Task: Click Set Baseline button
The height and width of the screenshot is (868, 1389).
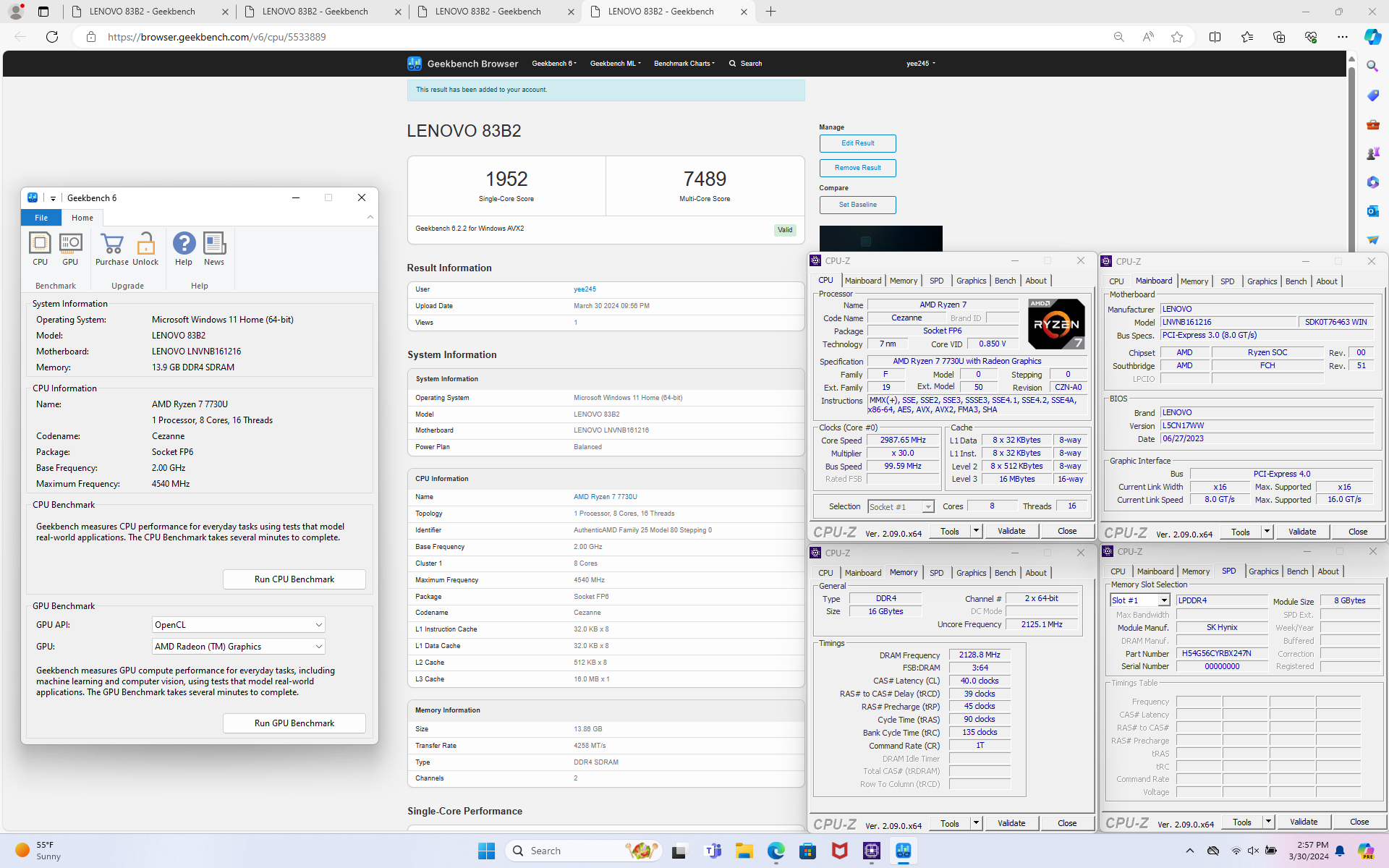Action: click(x=857, y=205)
